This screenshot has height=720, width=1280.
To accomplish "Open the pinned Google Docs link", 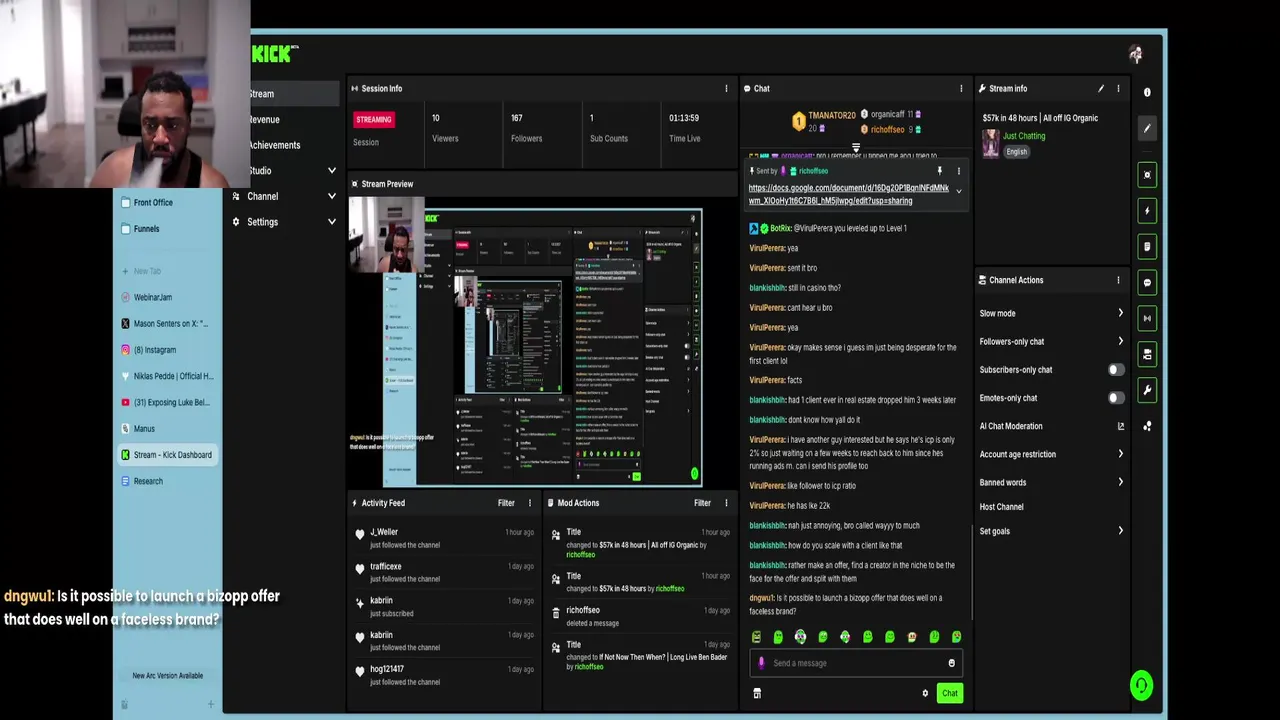I will (848, 194).
